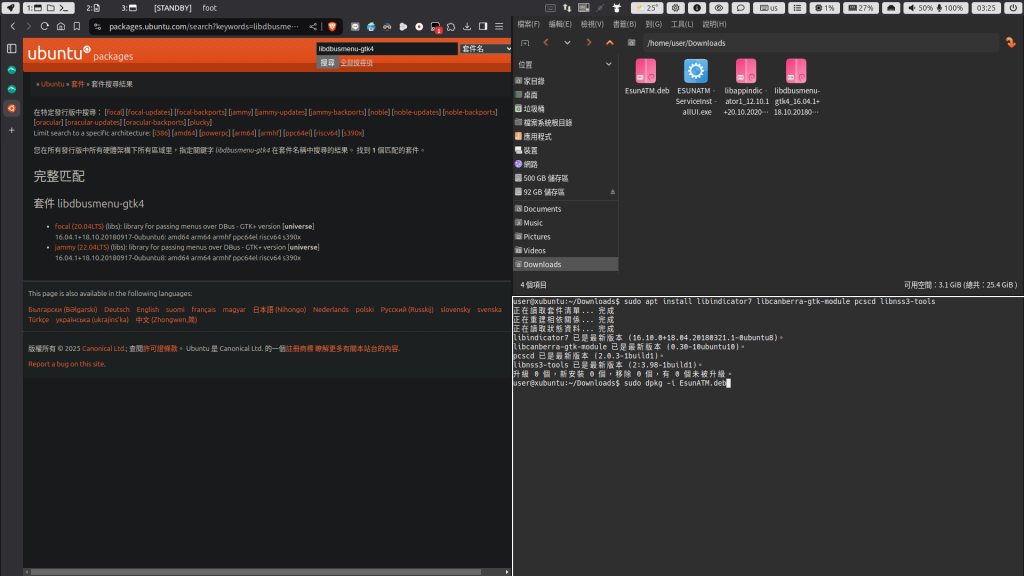Bookmark the current page
The width and height of the screenshot is (1024, 576).
(77, 27)
